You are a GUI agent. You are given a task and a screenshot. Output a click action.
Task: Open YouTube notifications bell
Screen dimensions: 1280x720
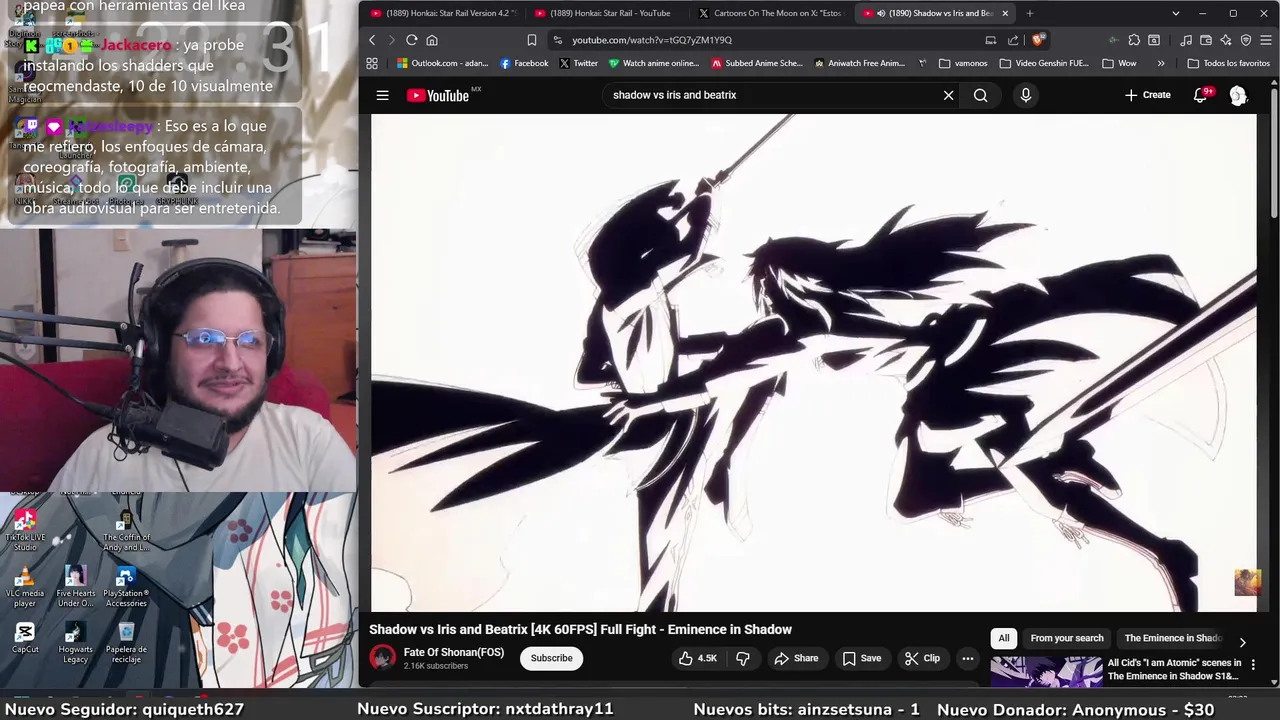pyautogui.click(x=1200, y=95)
